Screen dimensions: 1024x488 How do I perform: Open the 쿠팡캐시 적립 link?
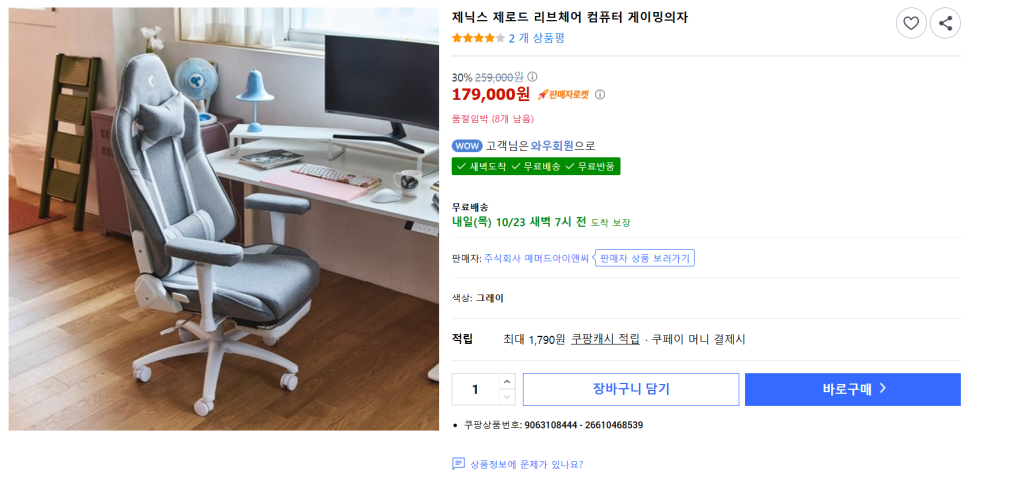click(605, 339)
